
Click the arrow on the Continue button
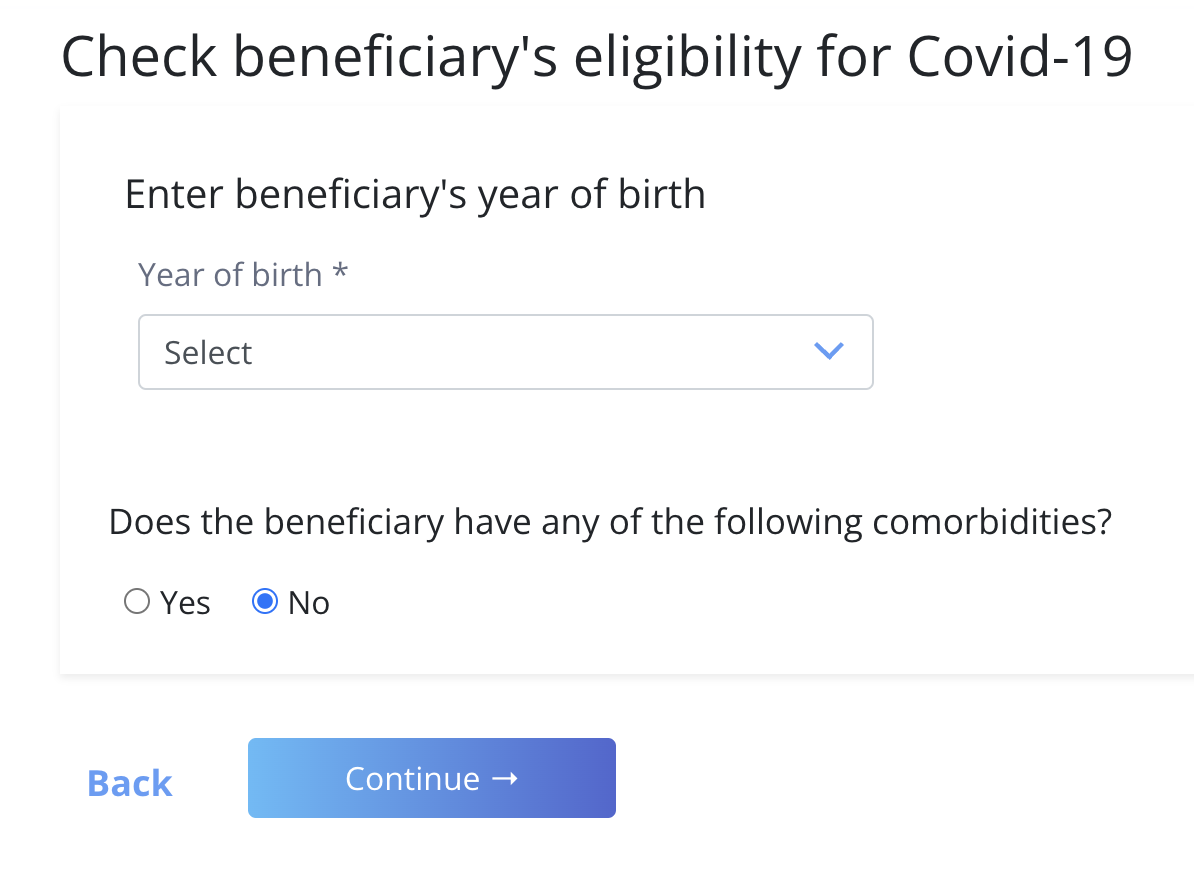click(x=505, y=778)
